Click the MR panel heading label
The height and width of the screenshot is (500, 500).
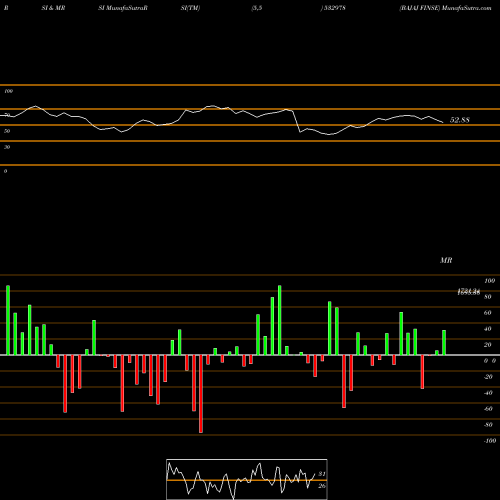point(446,260)
